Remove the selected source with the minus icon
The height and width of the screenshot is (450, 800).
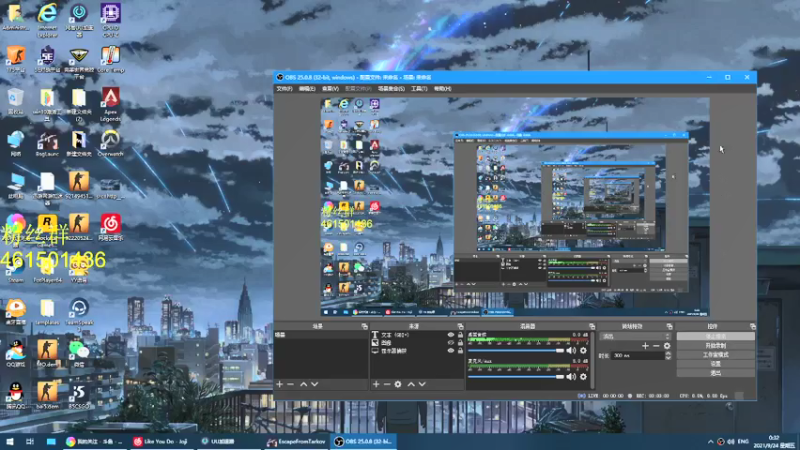click(387, 384)
